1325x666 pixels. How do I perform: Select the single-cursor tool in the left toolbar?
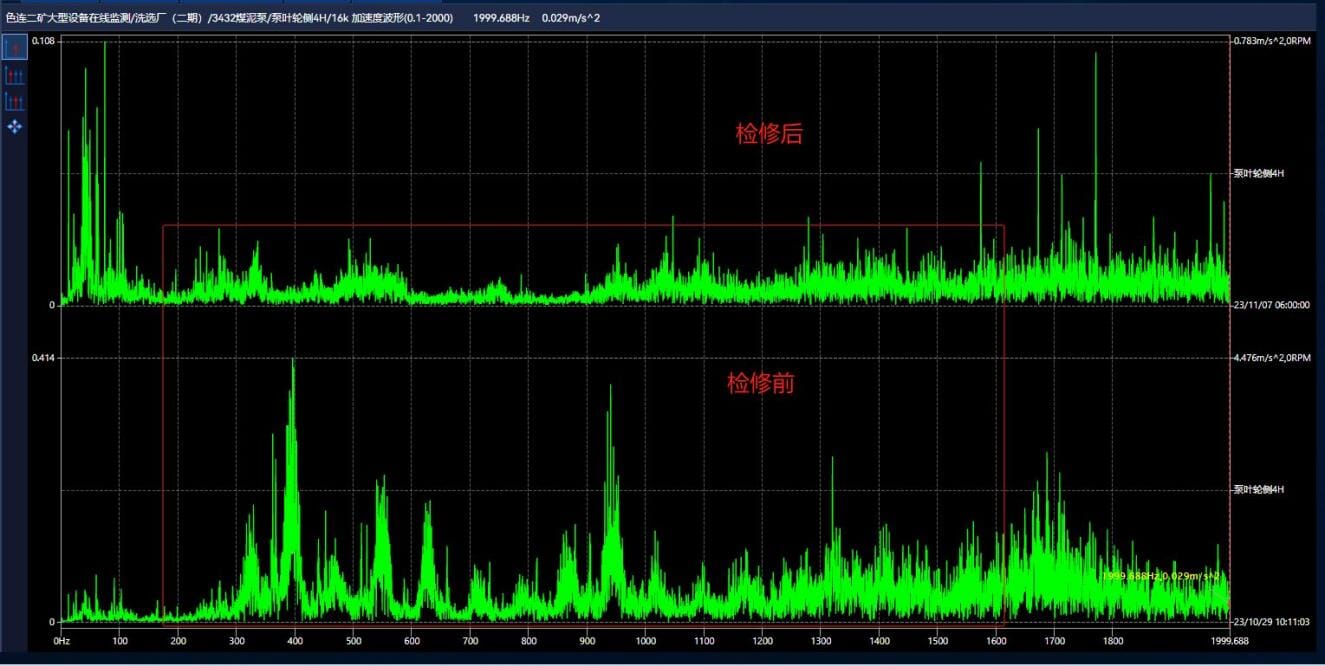15,48
